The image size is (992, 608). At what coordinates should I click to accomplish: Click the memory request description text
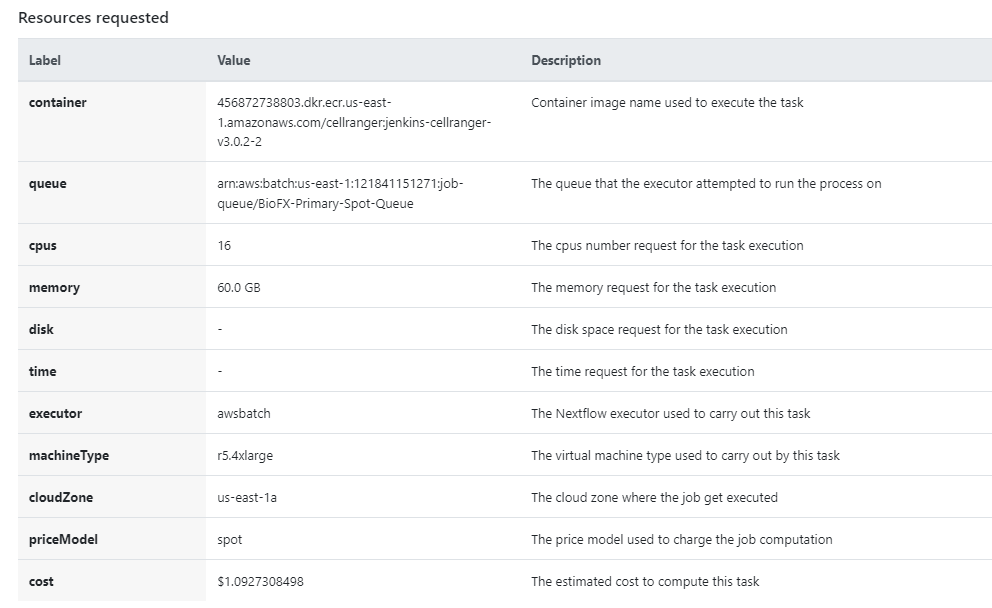point(654,287)
